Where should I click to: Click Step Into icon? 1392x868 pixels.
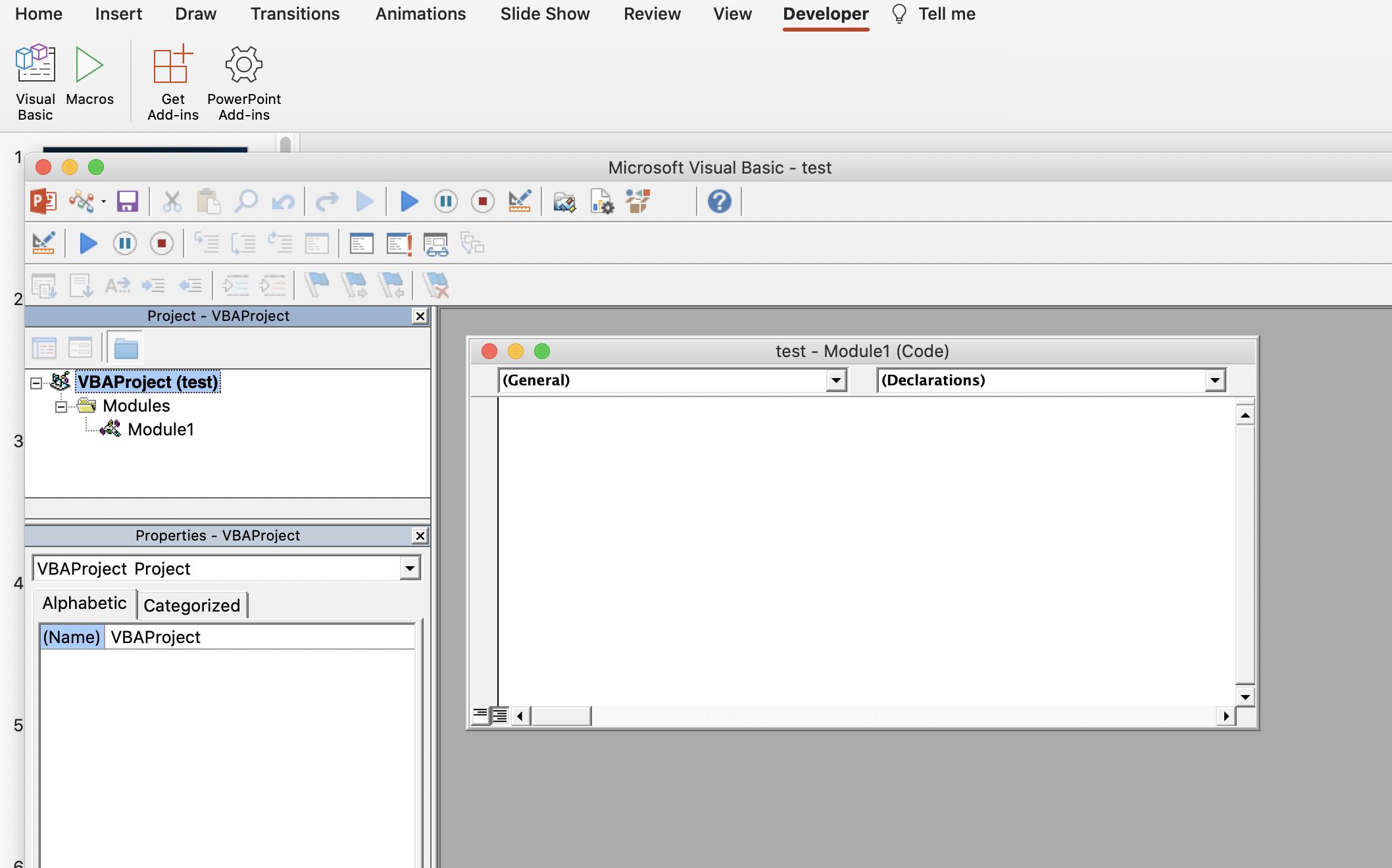point(207,244)
